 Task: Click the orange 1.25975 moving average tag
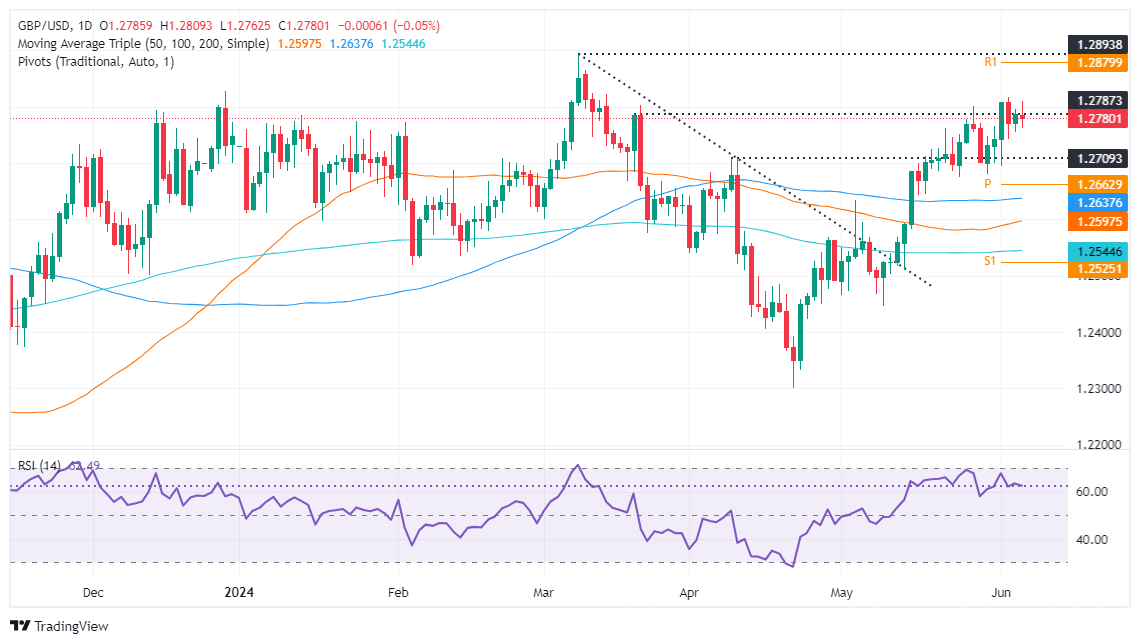tap(1098, 221)
